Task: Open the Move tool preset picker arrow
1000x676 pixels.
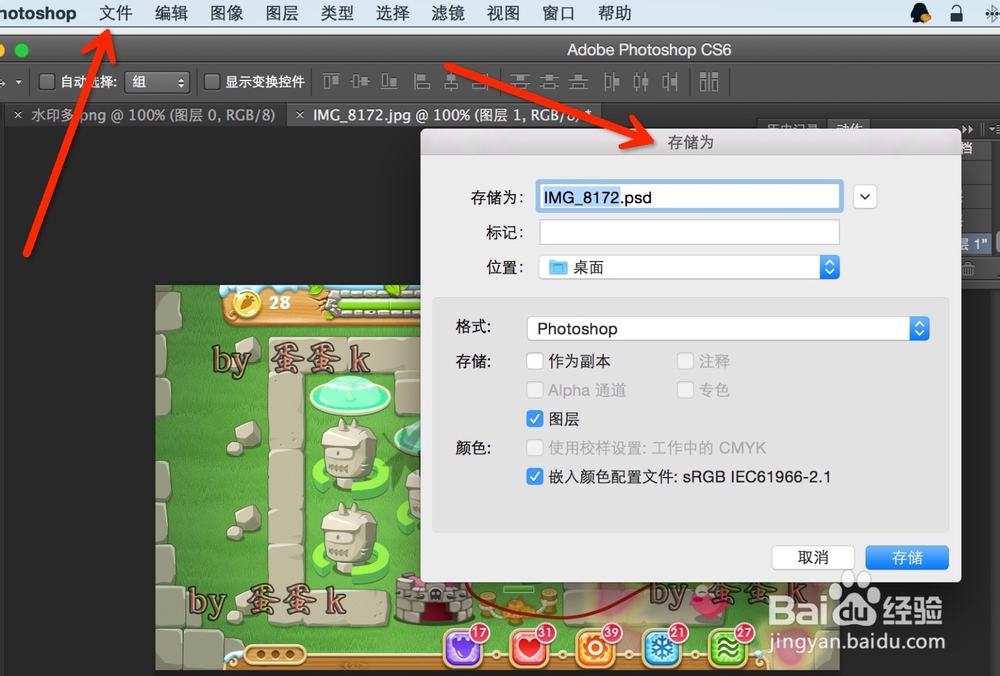Action: click(18, 82)
